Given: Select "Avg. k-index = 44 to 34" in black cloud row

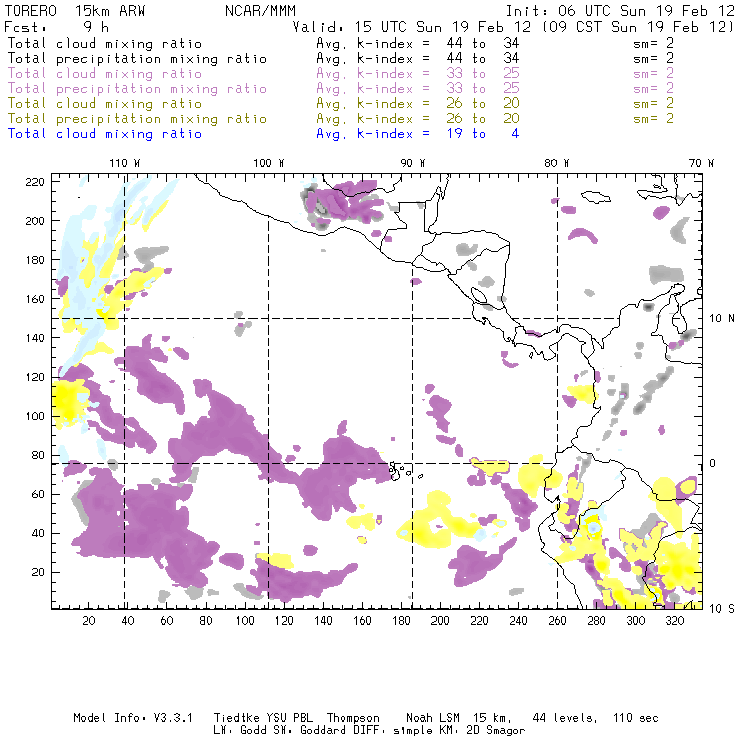Looking at the screenshot, I should coord(418,43).
